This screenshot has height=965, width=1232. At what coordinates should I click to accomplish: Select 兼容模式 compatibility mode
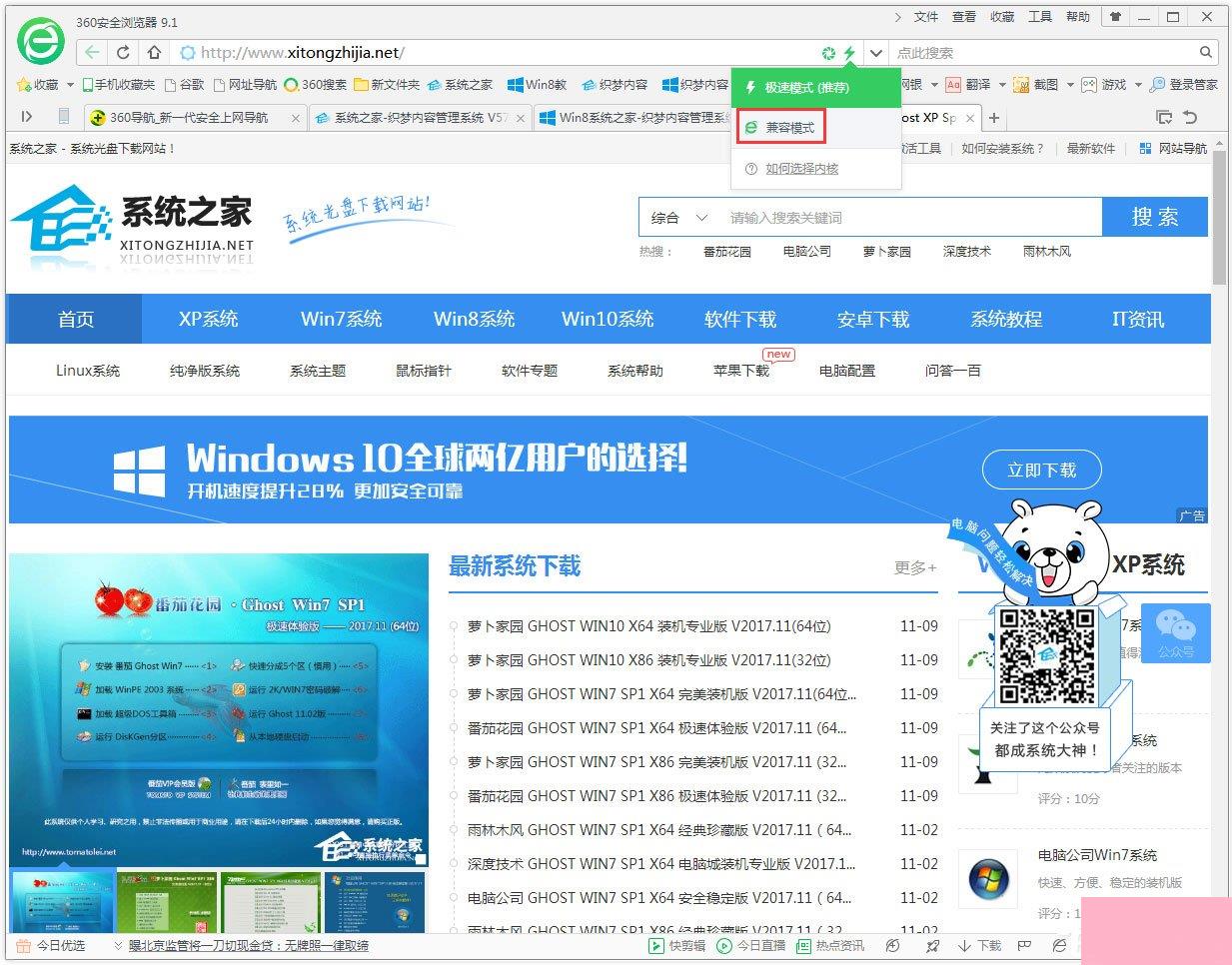click(780, 128)
